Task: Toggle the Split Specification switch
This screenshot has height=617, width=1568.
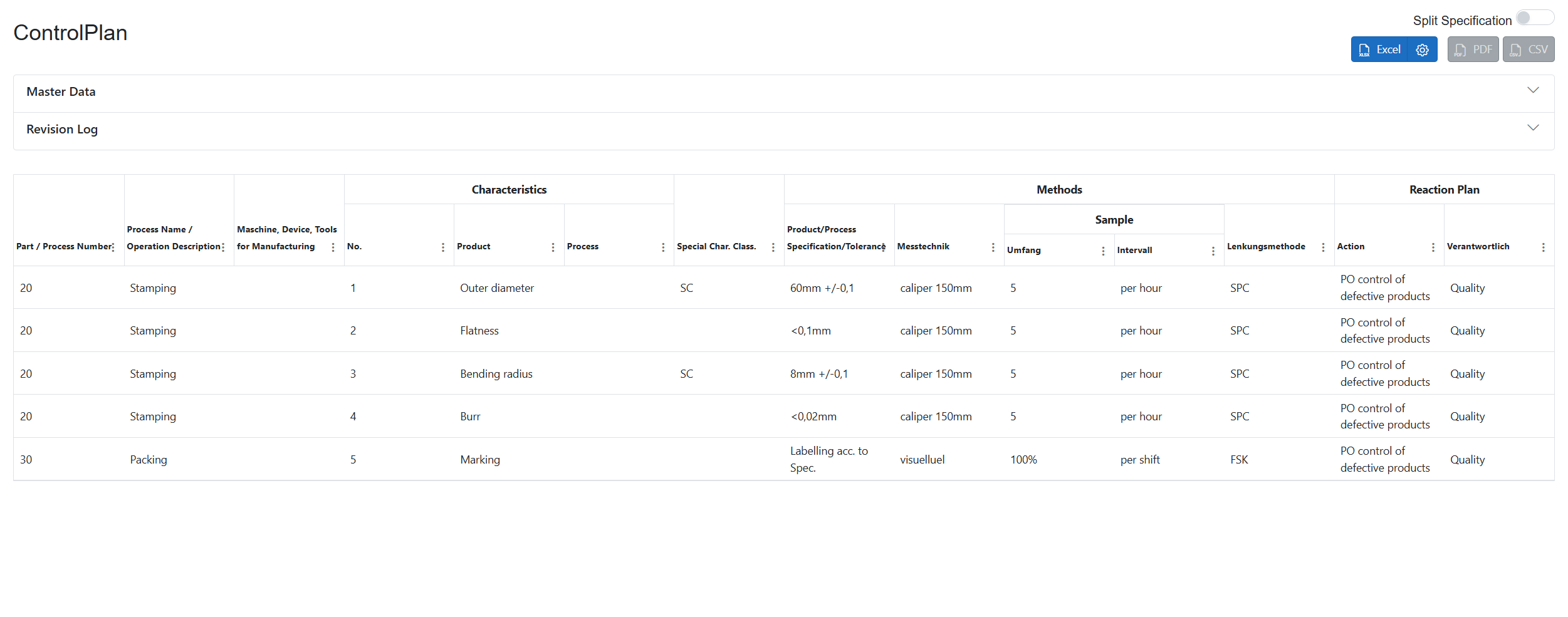Action: 1534,18
